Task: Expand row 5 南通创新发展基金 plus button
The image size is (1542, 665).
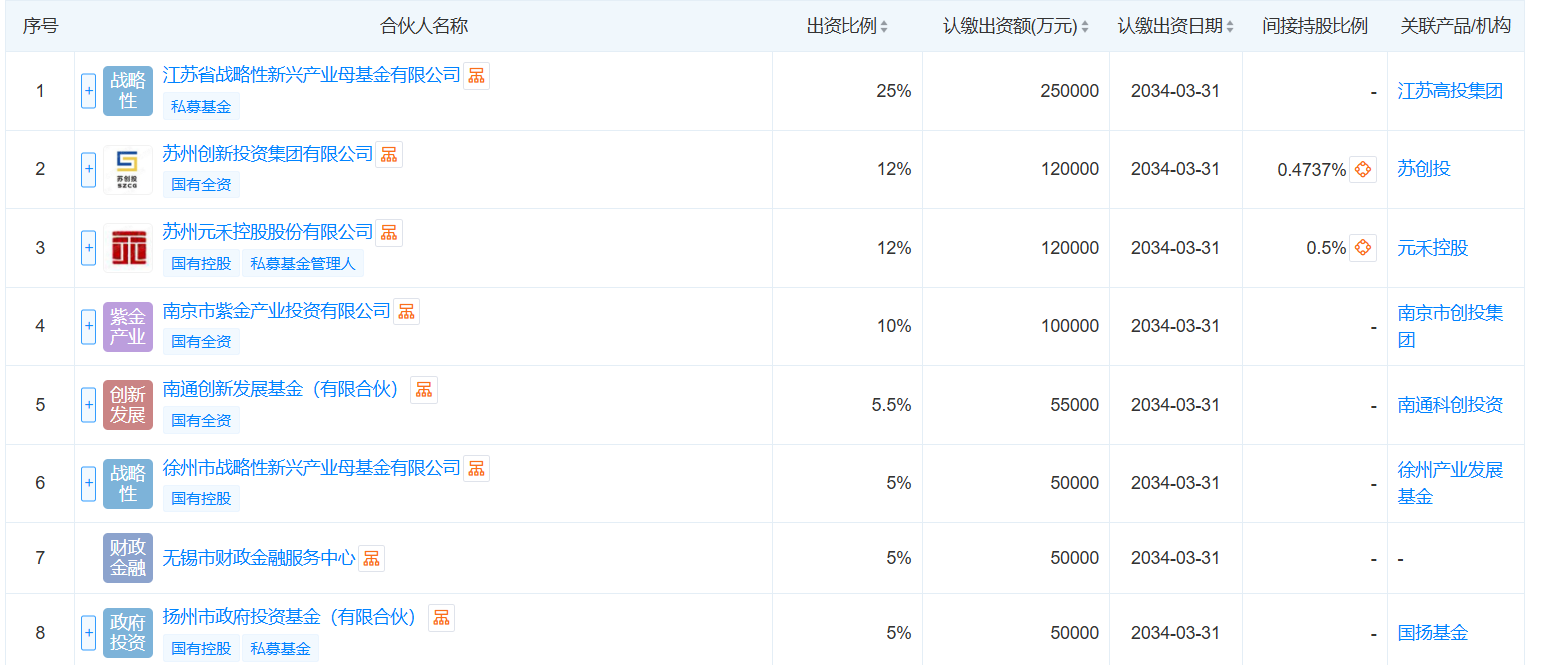Action: 88,405
